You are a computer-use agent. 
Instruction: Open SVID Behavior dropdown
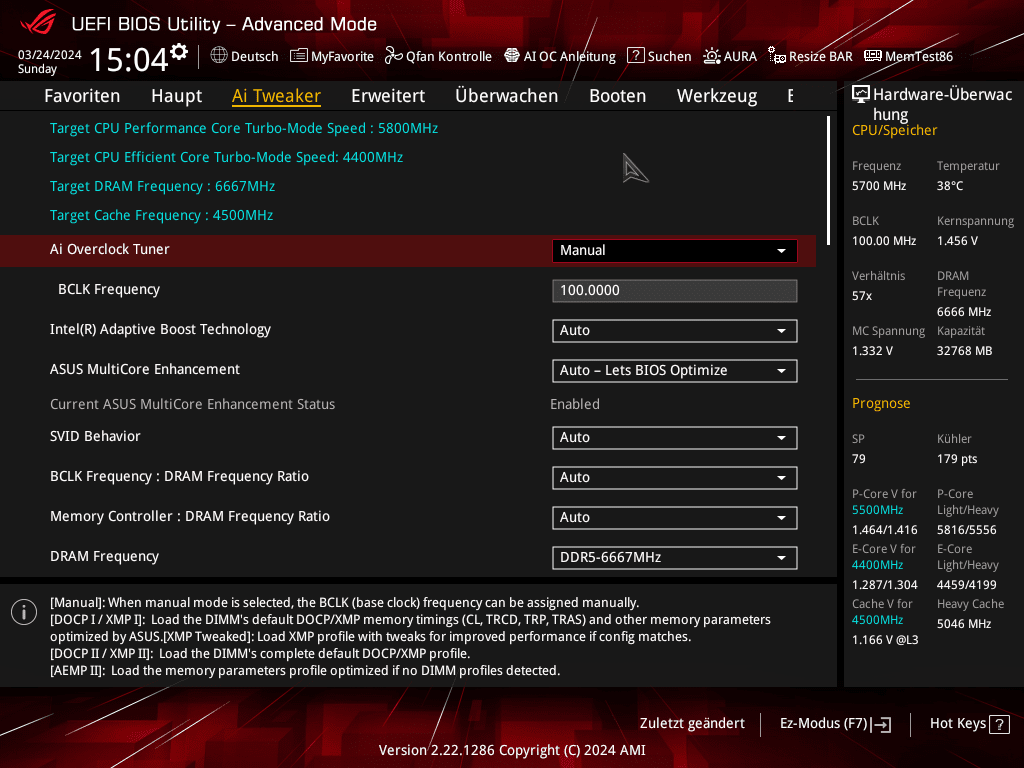[675, 438]
